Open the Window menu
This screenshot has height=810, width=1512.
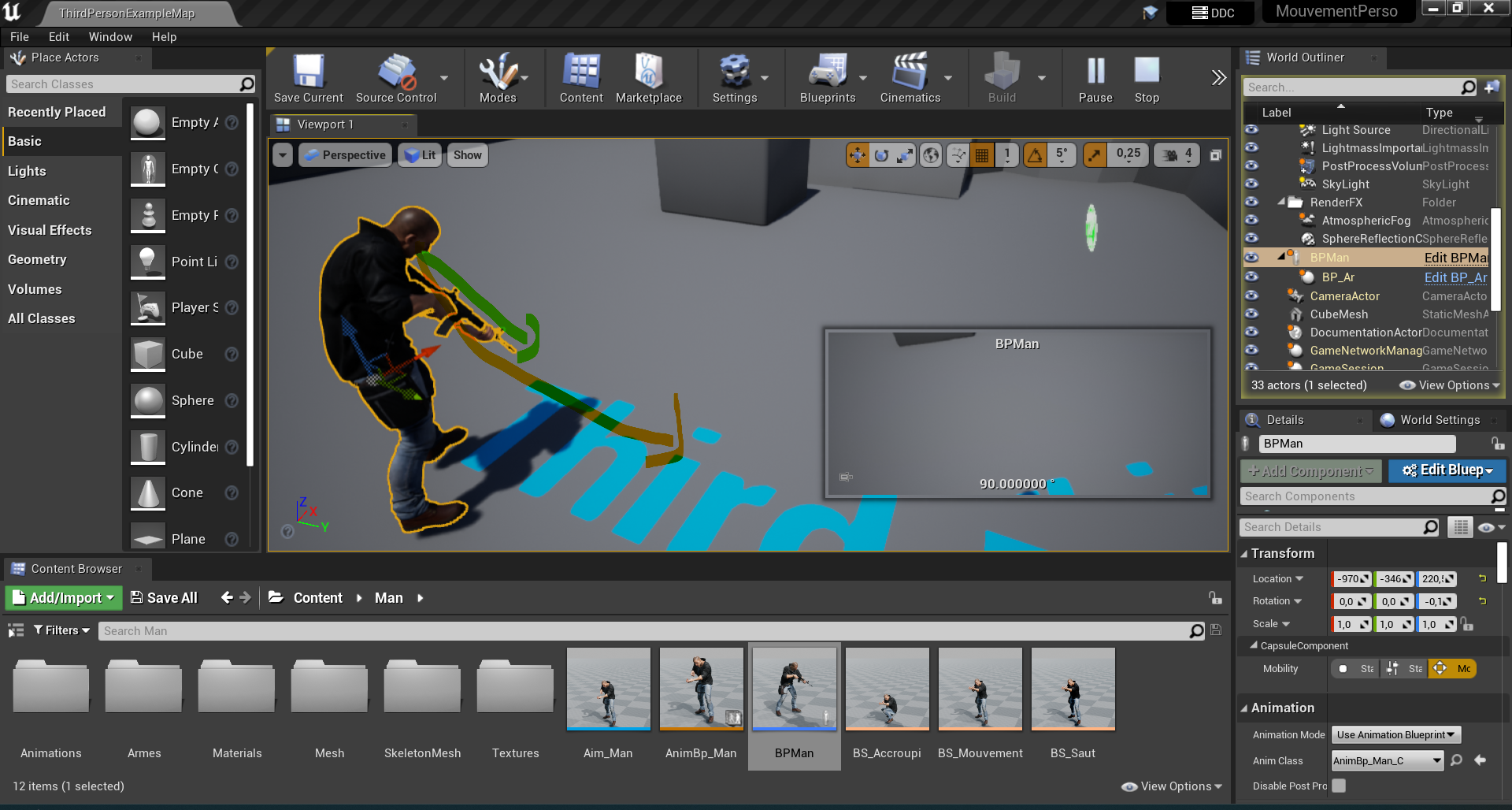click(110, 37)
